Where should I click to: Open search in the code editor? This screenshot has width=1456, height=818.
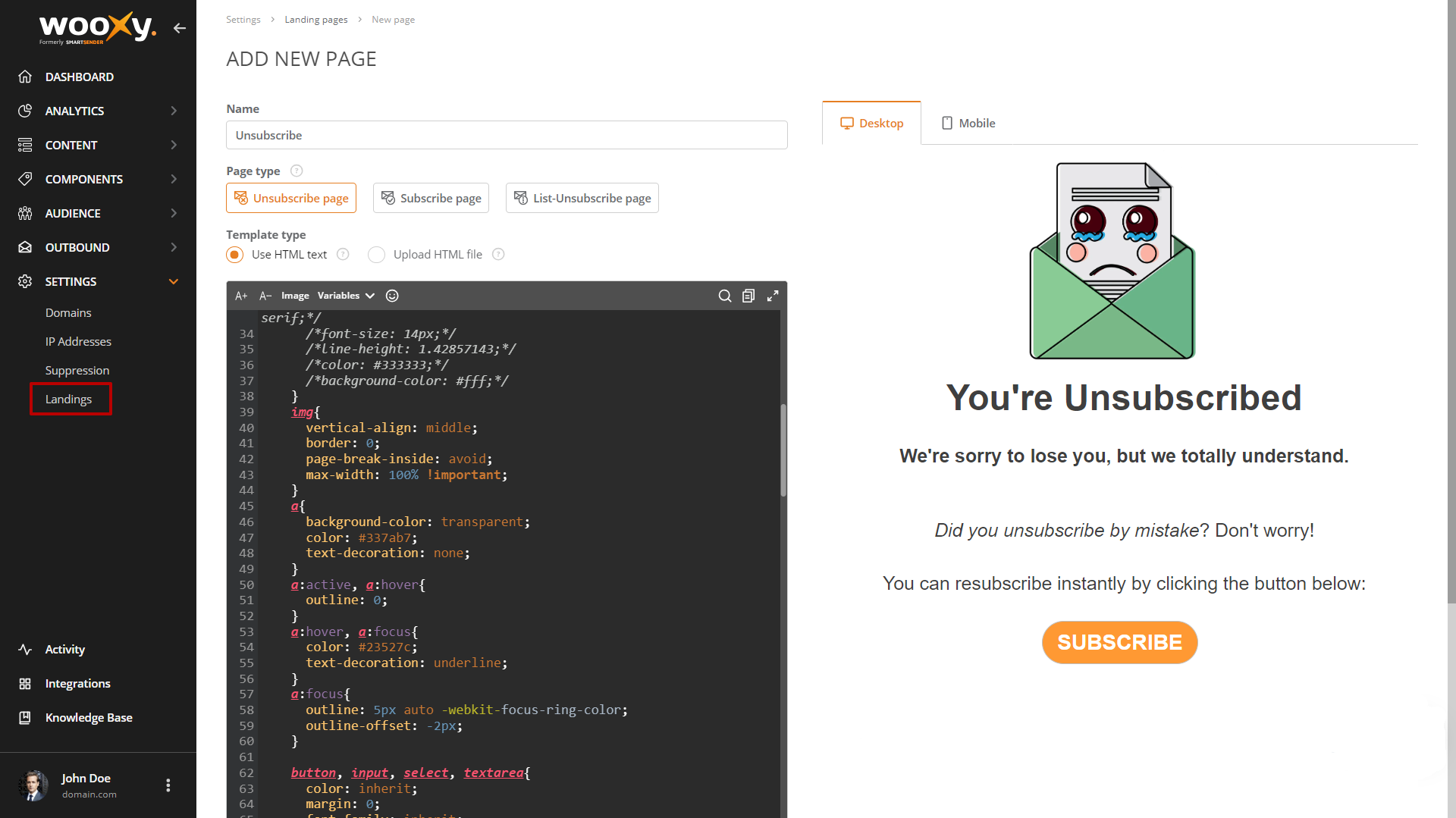click(x=724, y=296)
